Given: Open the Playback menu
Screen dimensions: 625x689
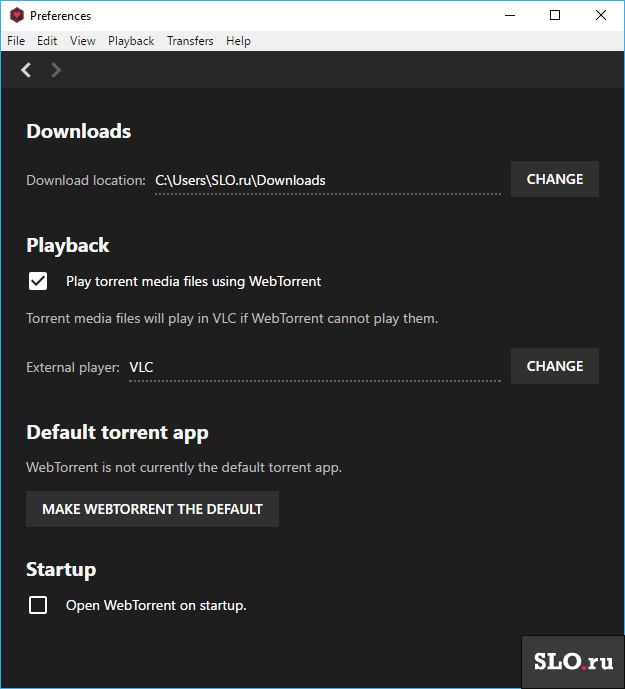Looking at the screenshot, I should (x=131, y=41).
